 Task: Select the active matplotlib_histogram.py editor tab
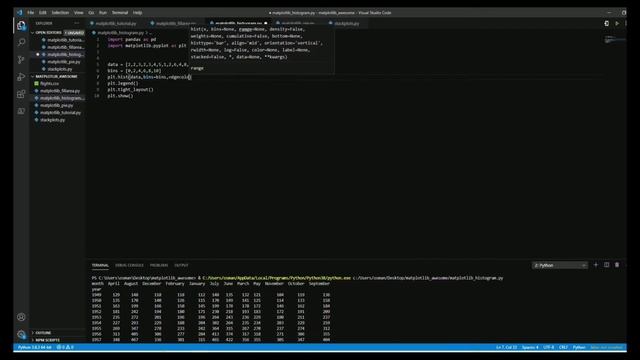[238, 23]
